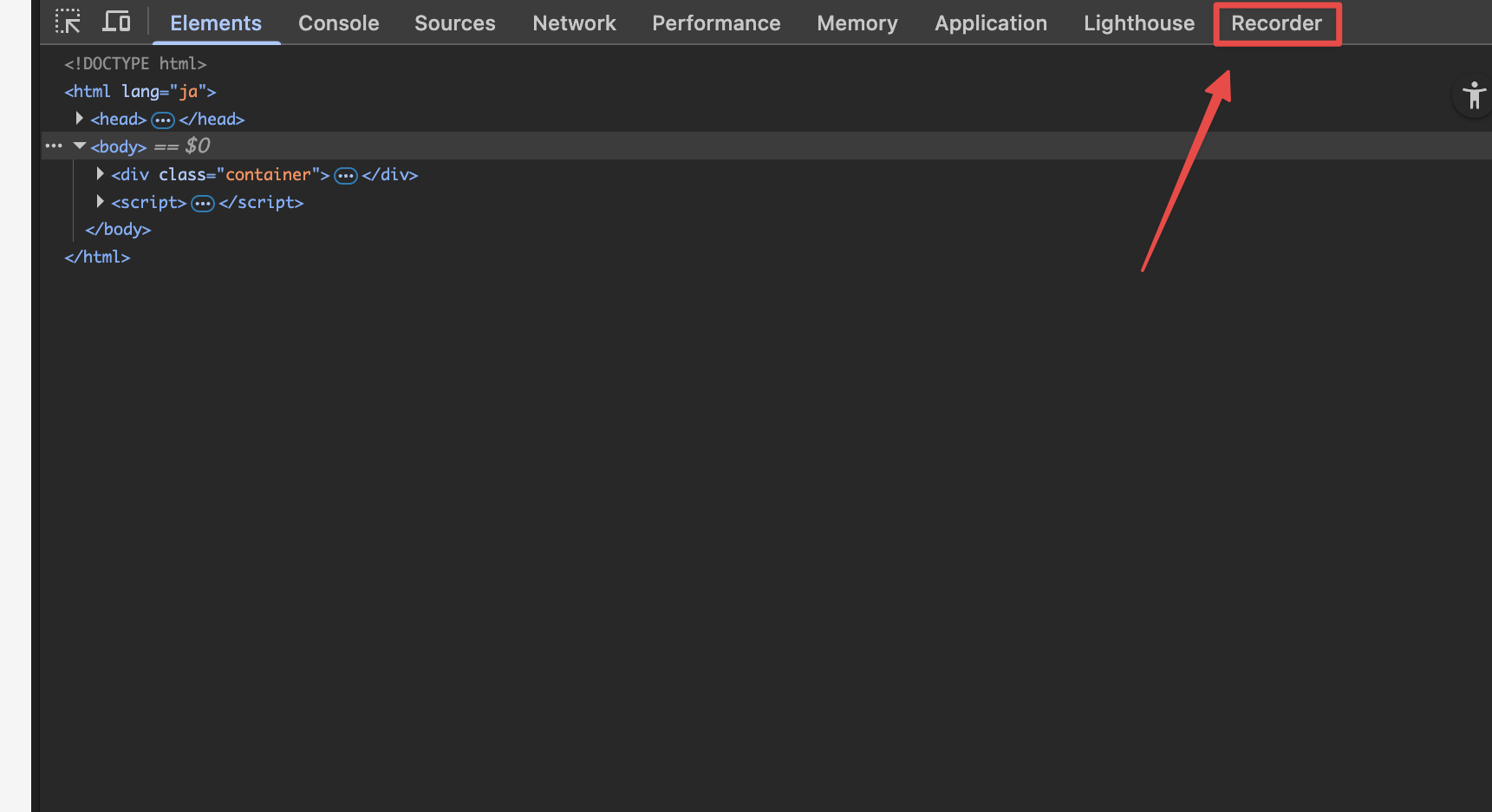The width and height of the screenshot is (1492, 812).
Task: Click the closing </head> tag text
Action: point(212,119)
